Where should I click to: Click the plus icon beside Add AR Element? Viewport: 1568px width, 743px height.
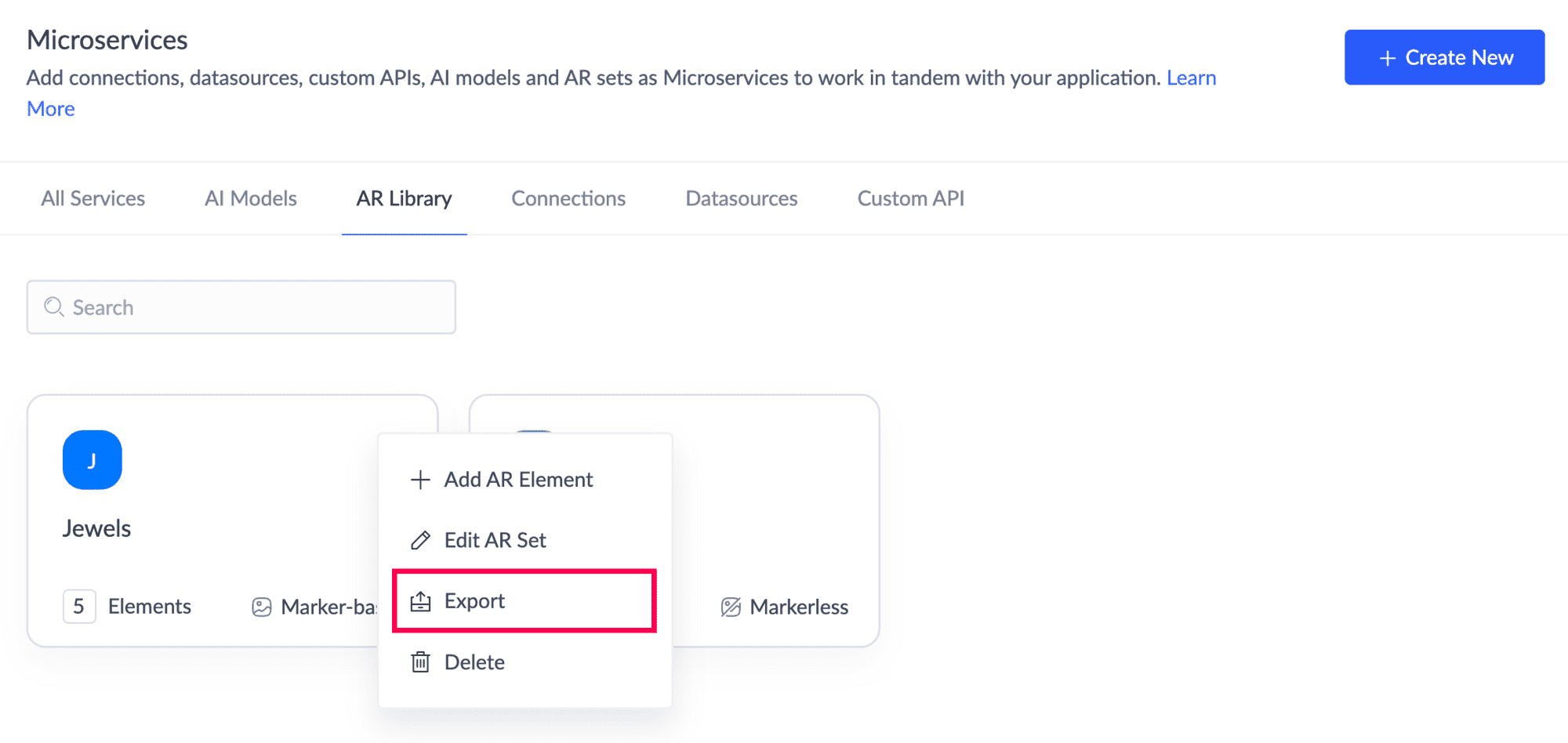click(x=420, y=480)
